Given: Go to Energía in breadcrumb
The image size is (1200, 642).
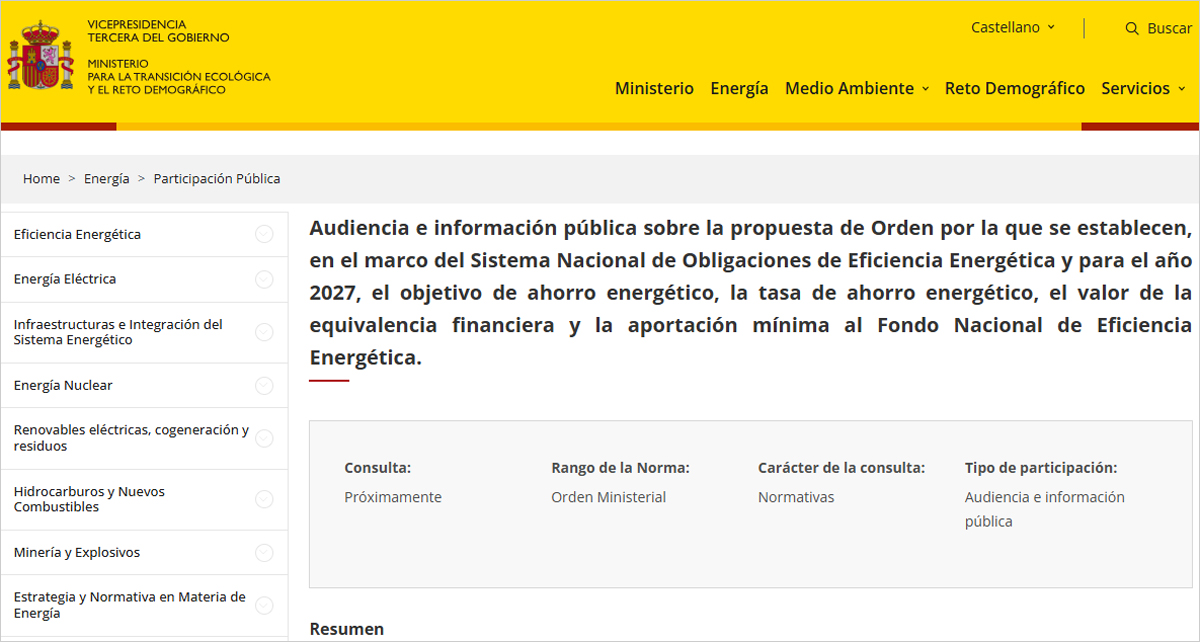Looking at the screenshot, I should [x=107, y=178].
